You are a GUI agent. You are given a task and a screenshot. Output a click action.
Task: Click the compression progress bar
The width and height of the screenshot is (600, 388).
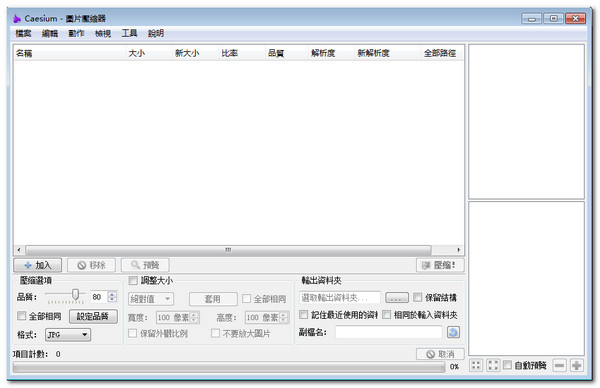(229, 367)
